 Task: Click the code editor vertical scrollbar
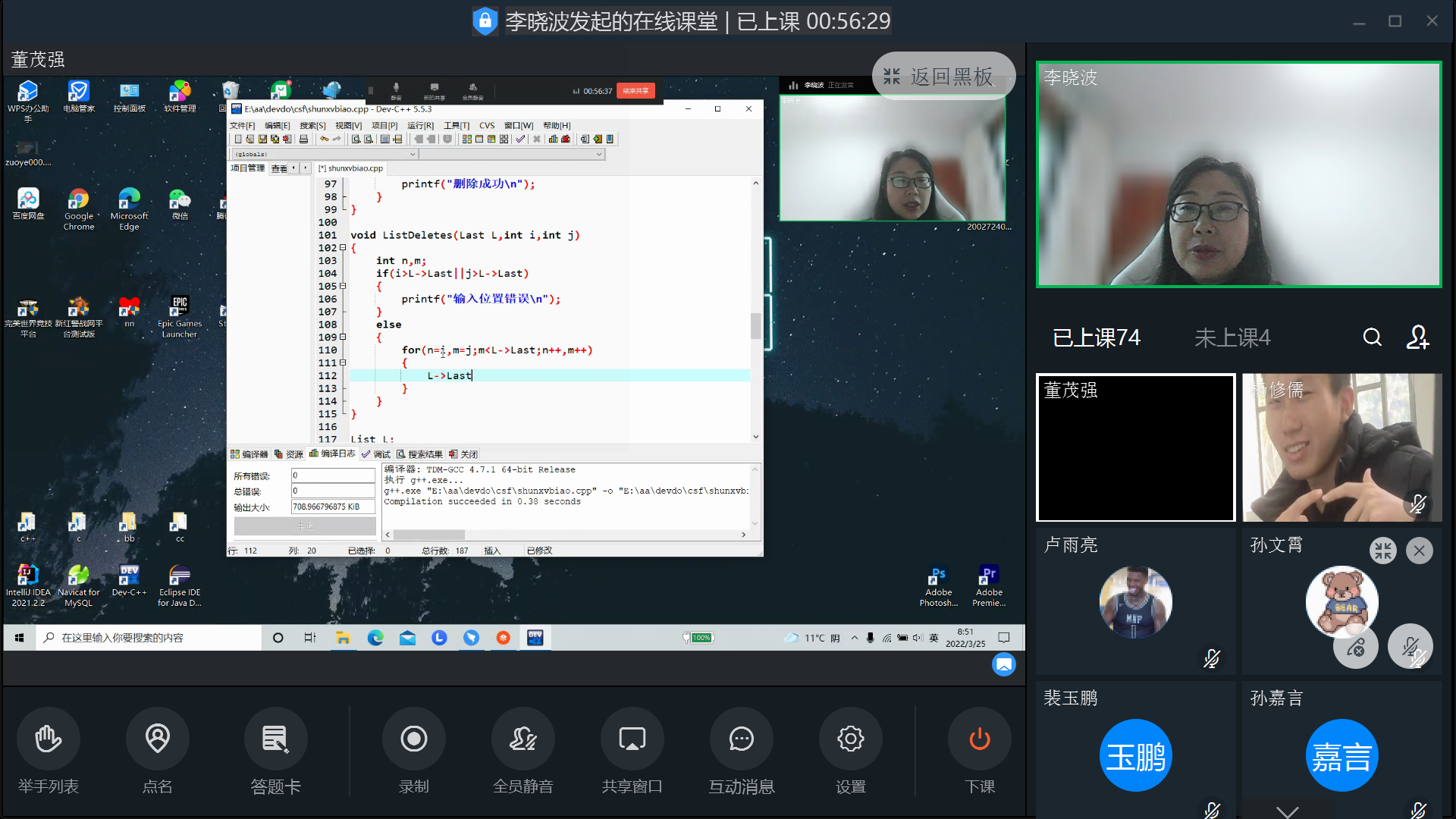click(755, 326)
